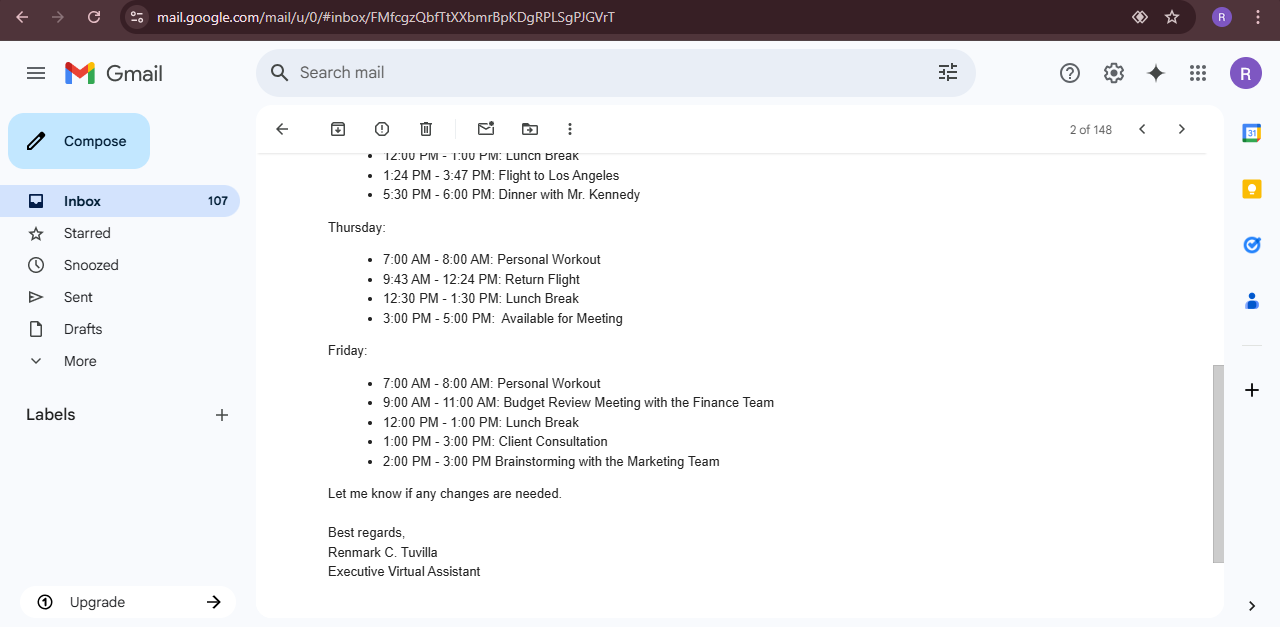
Task: Go to the older email arrow
Action: [x=1182, y=129]
